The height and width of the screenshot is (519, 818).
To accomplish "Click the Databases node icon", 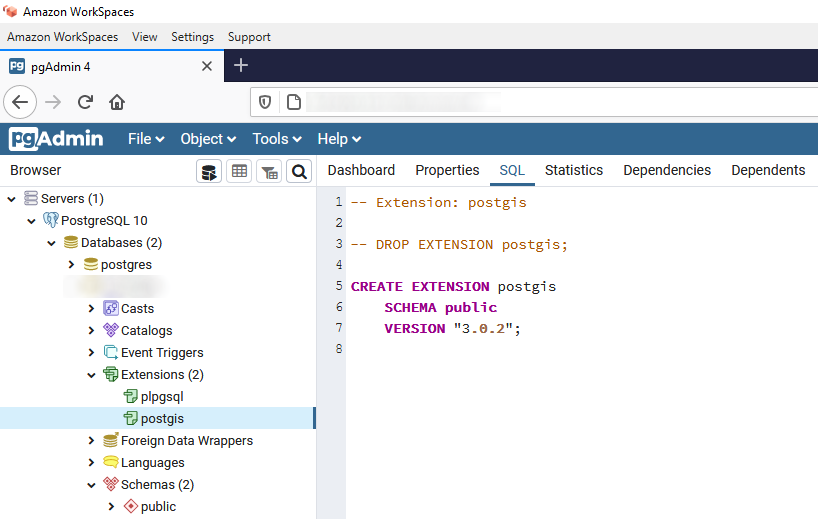I will (71, 243).
